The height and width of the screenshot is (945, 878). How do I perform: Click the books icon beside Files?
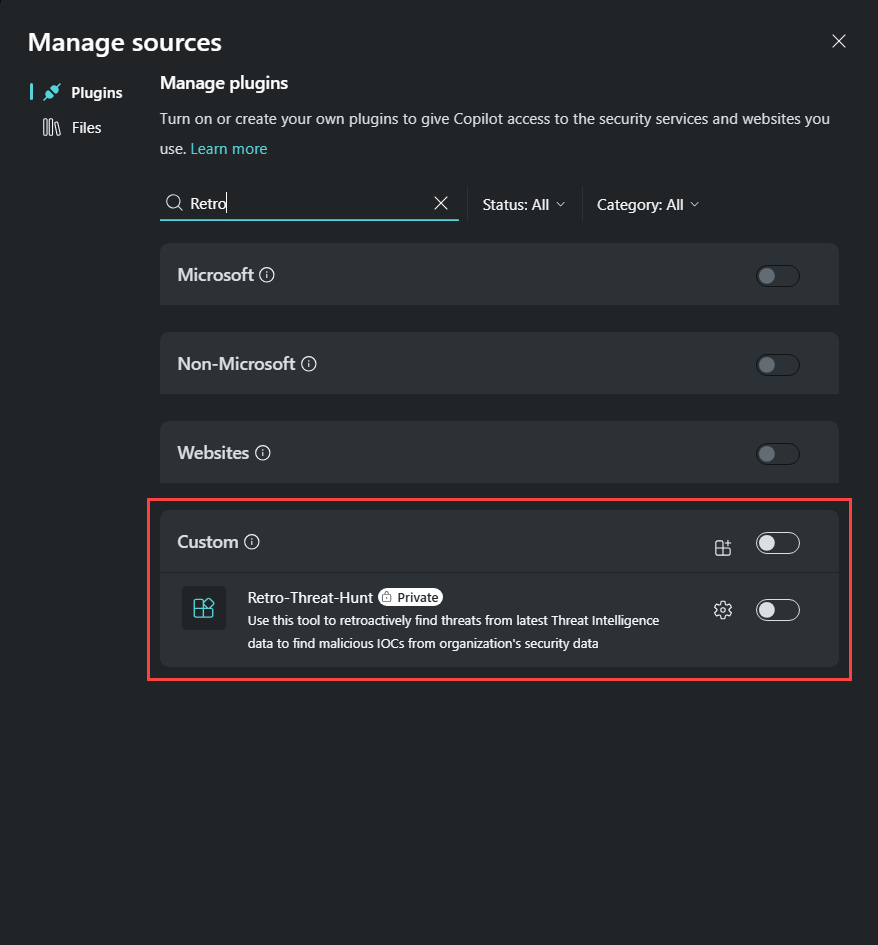[x=52, y=128]
